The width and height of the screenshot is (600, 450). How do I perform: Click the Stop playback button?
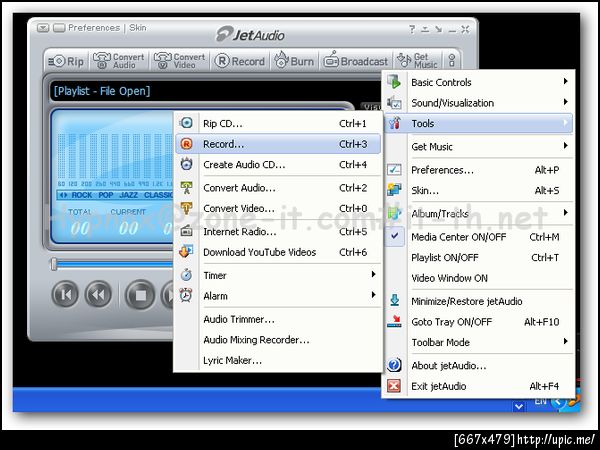coord(140,295)
